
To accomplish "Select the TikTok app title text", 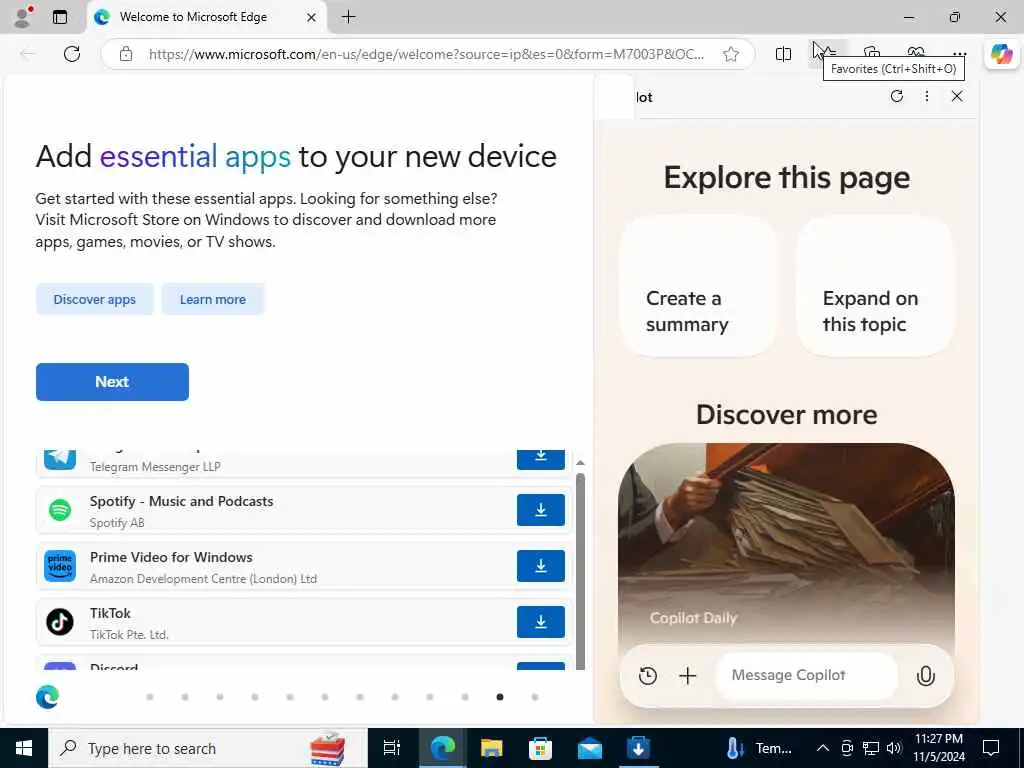I will pos(110,613).
